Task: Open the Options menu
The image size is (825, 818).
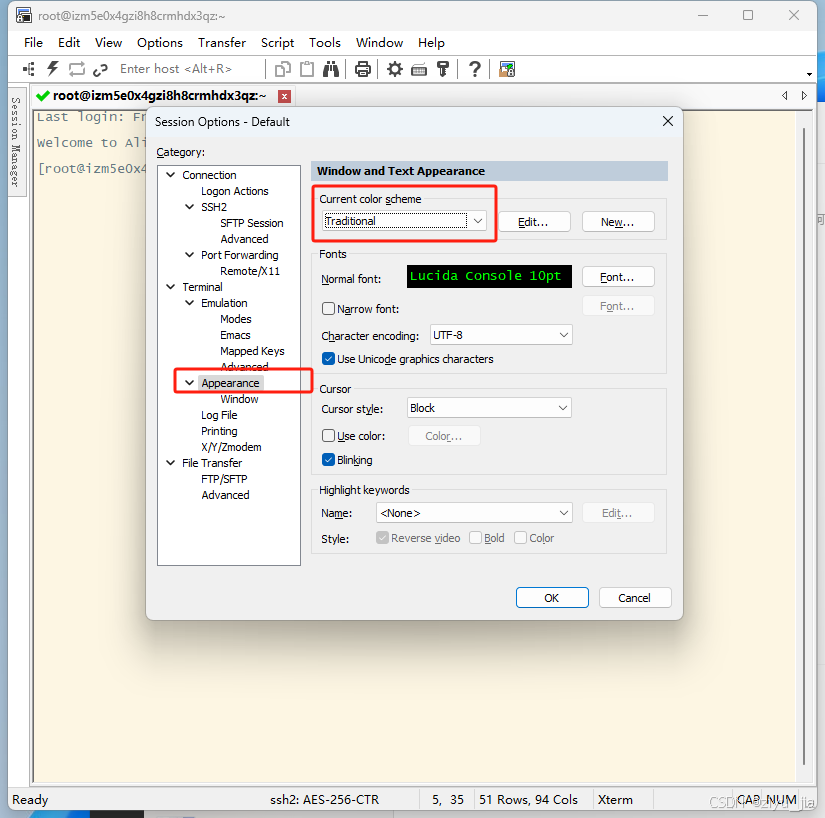Action: [160, 43]
